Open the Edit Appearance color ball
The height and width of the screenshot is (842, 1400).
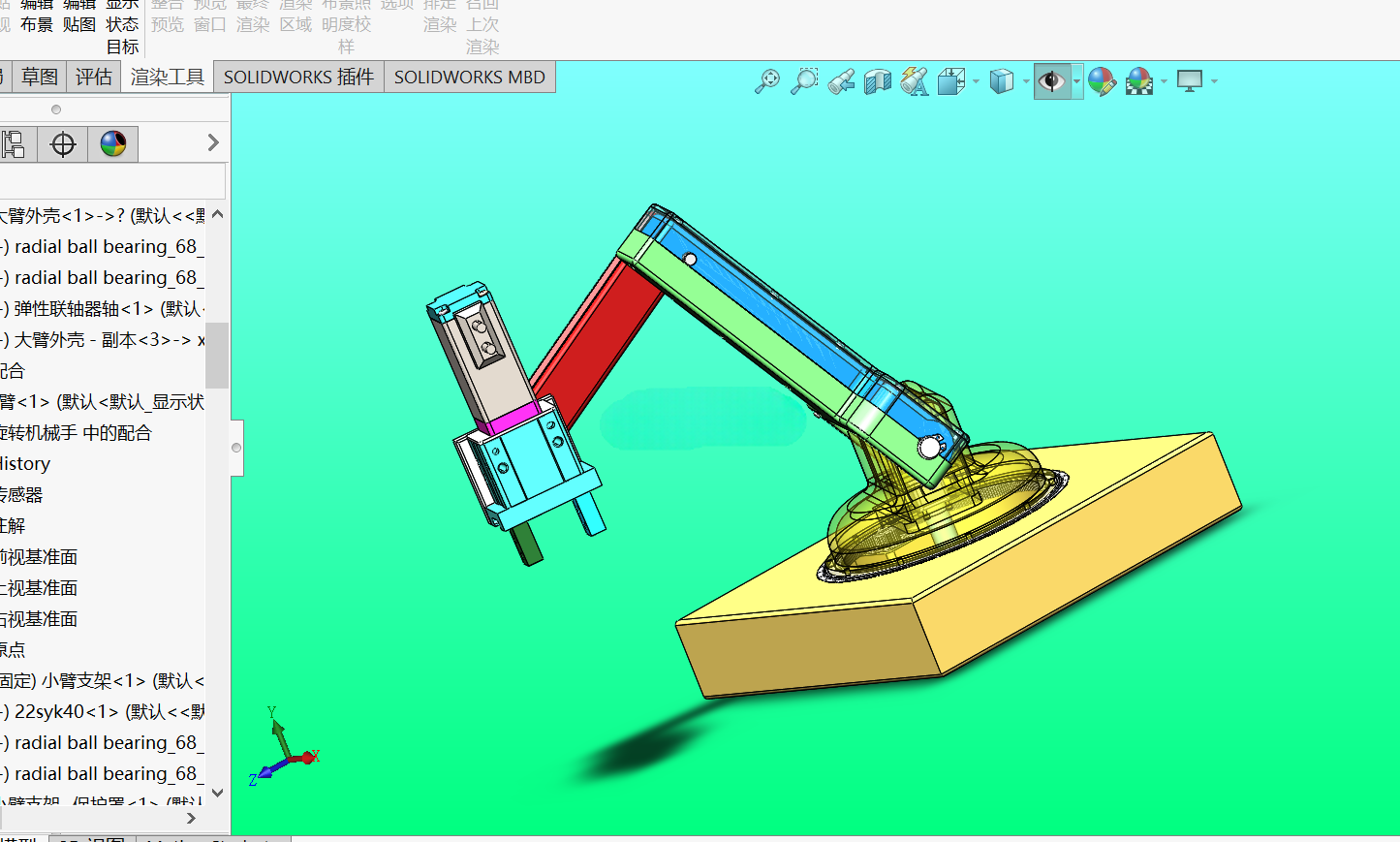pyautogui.click(x=1102, y=81)
